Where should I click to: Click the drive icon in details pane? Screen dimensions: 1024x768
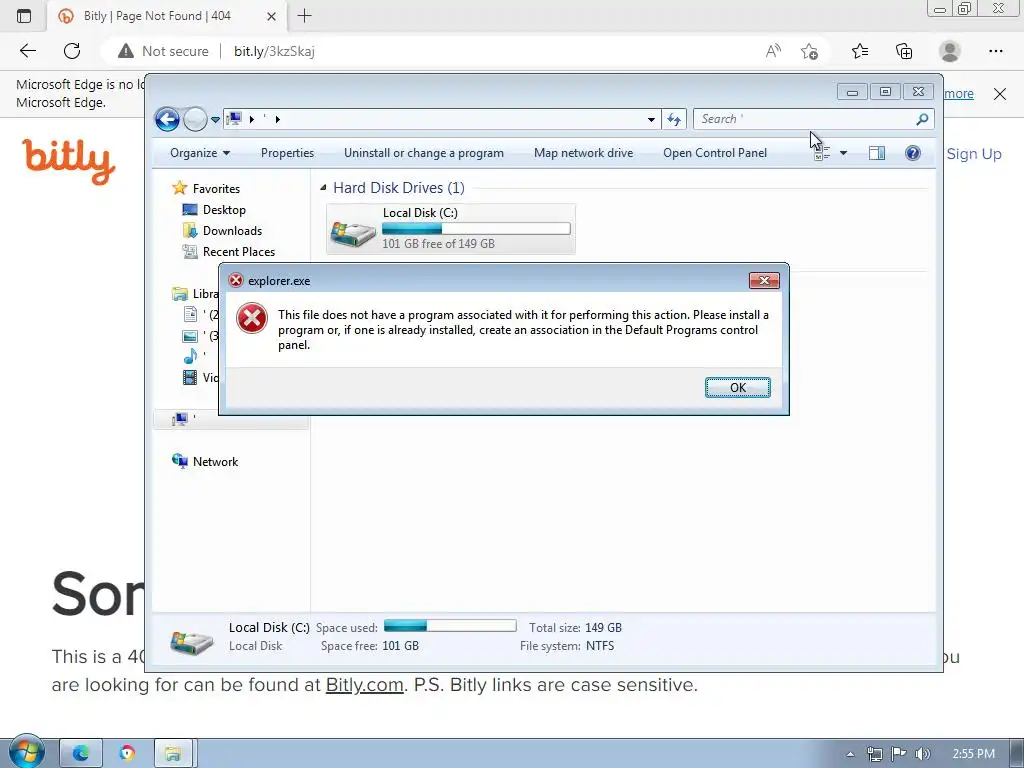tap(191, 641)
